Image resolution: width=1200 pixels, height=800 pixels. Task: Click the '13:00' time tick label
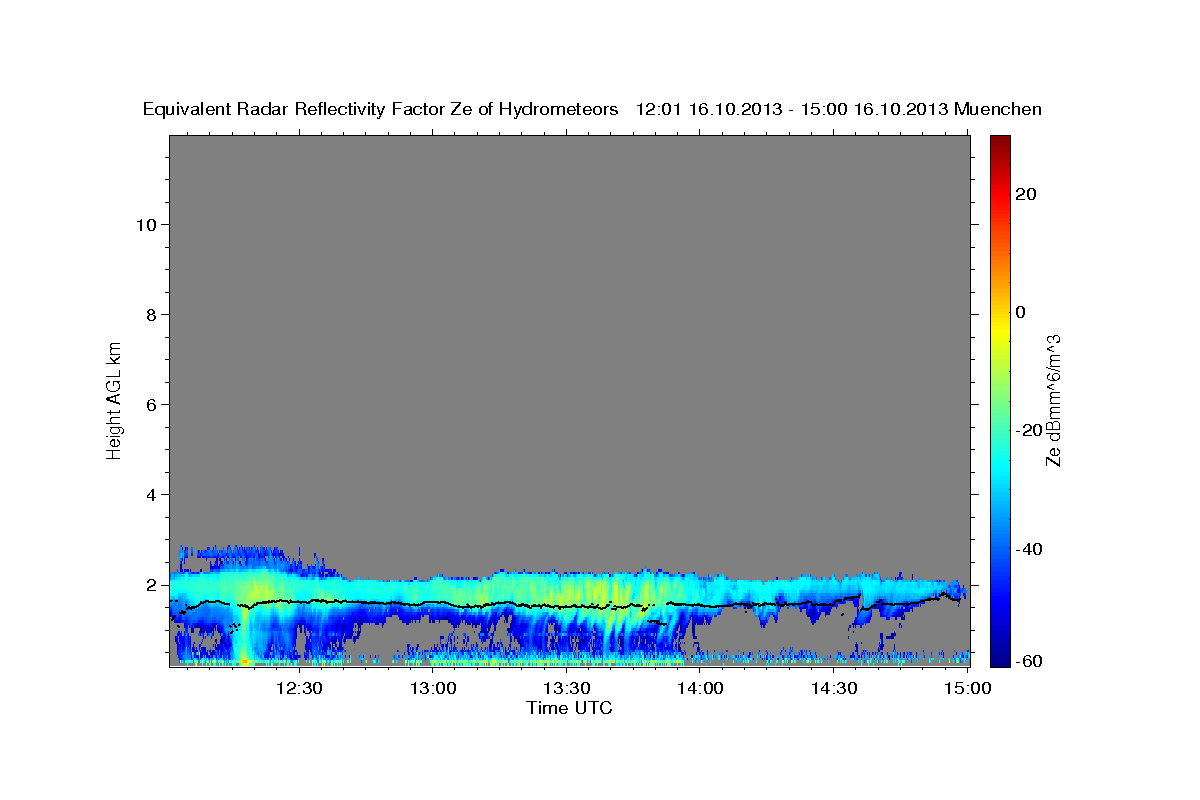coord(433,688)
